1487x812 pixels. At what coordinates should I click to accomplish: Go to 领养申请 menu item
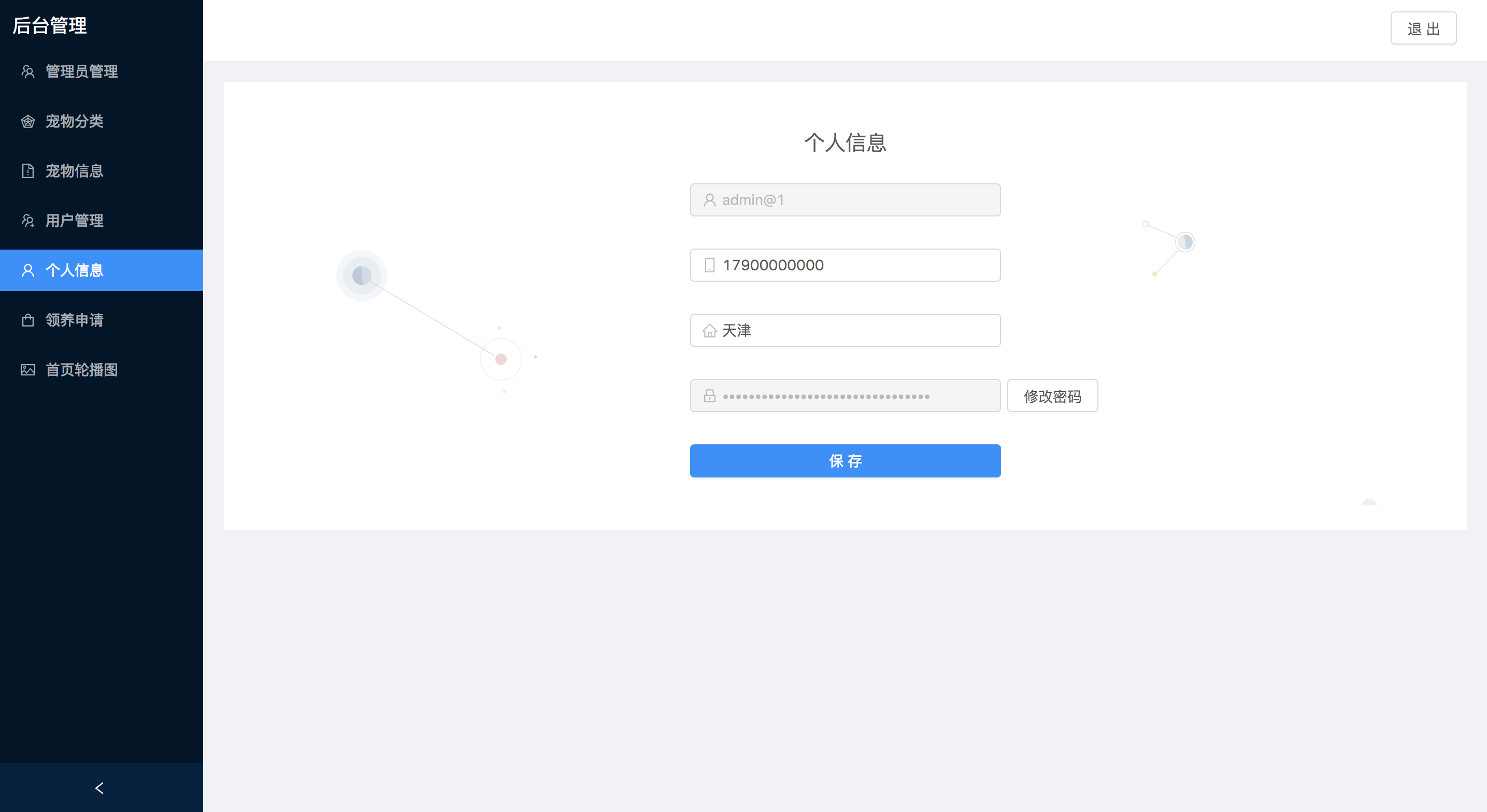click(75, 320)
